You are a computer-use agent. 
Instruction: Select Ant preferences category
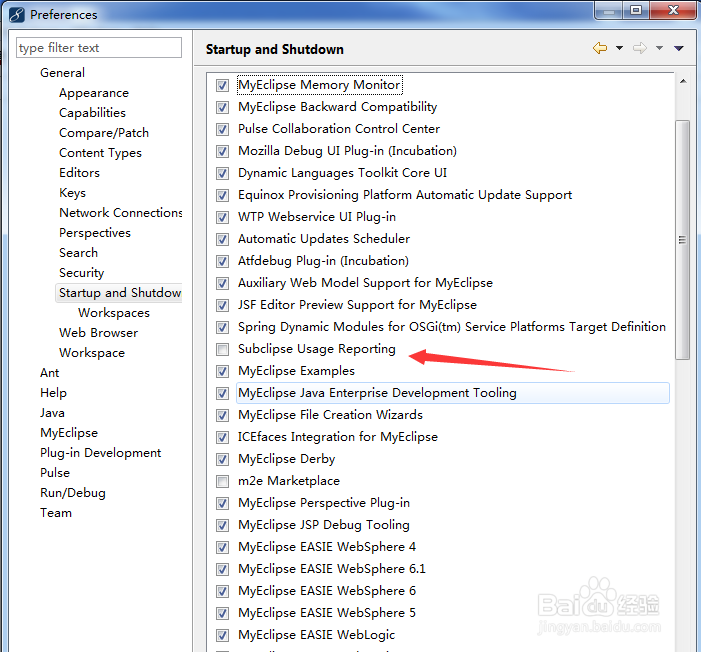pyautogui.click(x=49, y=373)
